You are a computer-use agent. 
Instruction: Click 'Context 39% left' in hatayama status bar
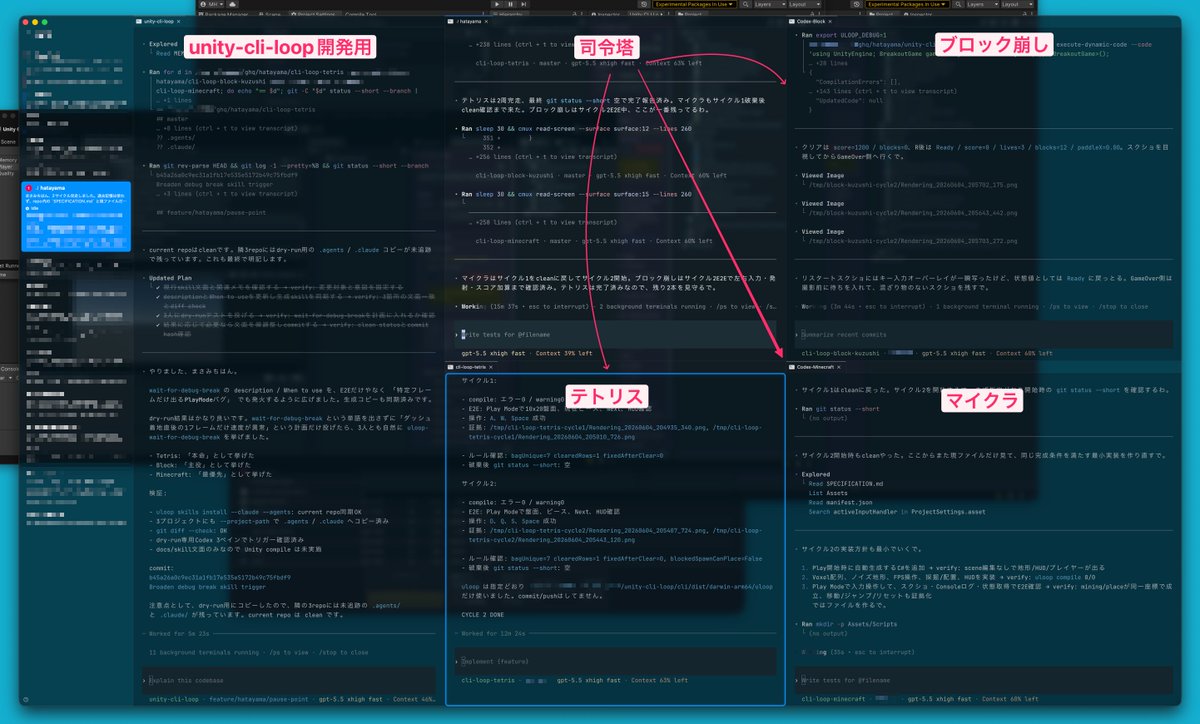[566, 353]
